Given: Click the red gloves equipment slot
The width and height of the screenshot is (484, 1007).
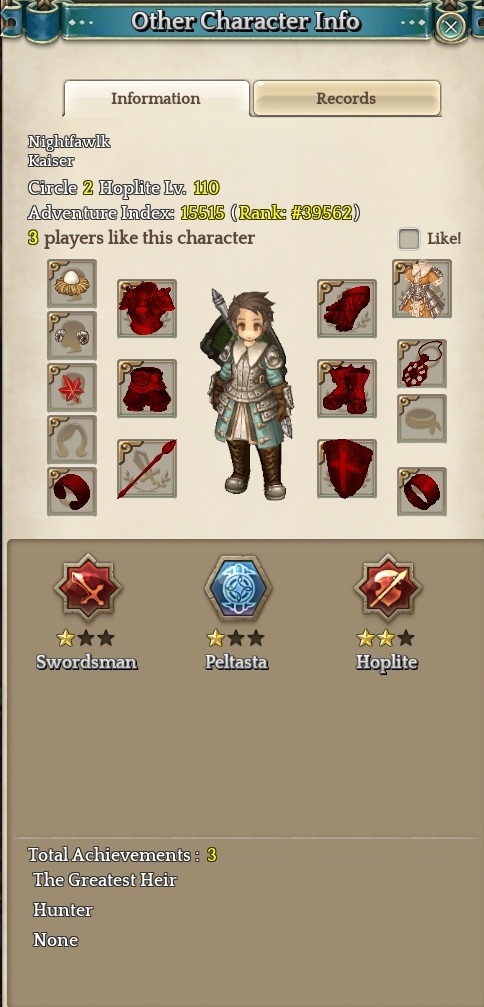Looking at the screenshot, I should point(347,308).
